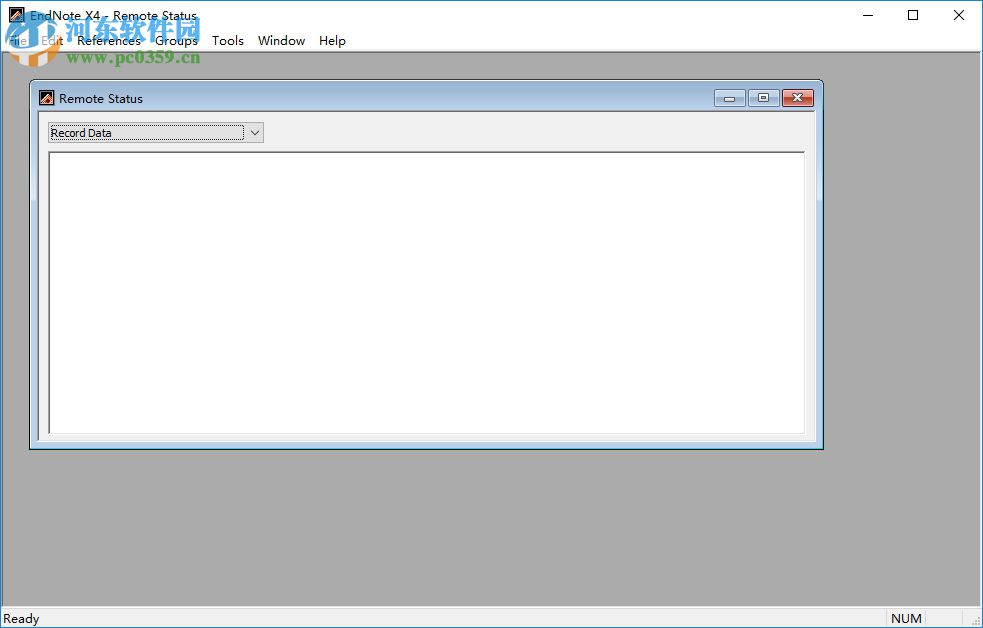
Task: Open the Help menu
Action: coord(332,41)
